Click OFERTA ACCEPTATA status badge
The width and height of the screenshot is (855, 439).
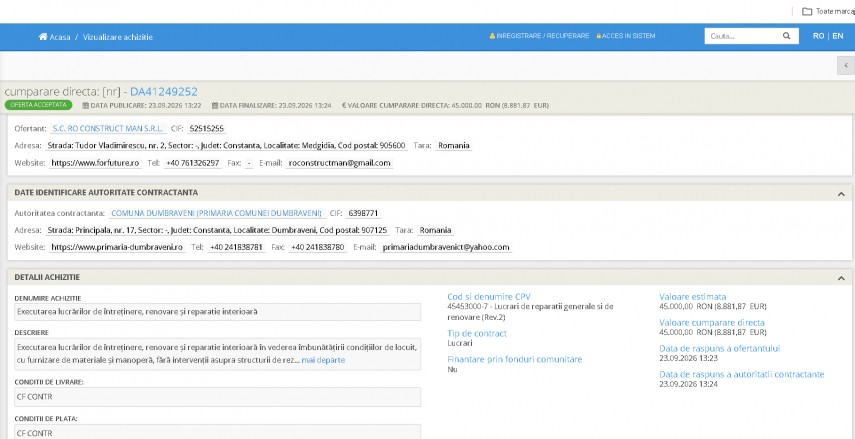click(39, 105)
